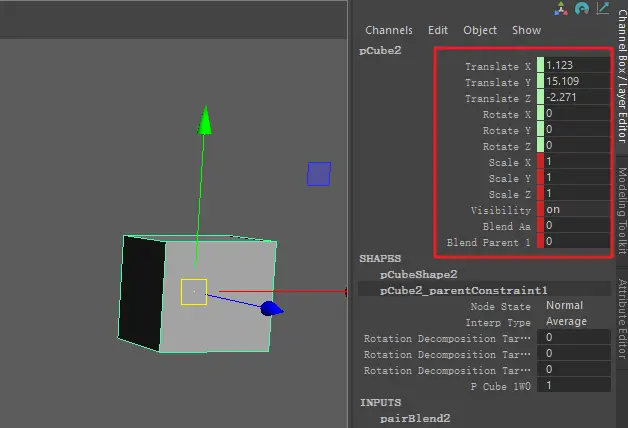Grab the green Y-axis arrow handle
Viewport: 628px width, 428px height.
(x=204, y=120)
